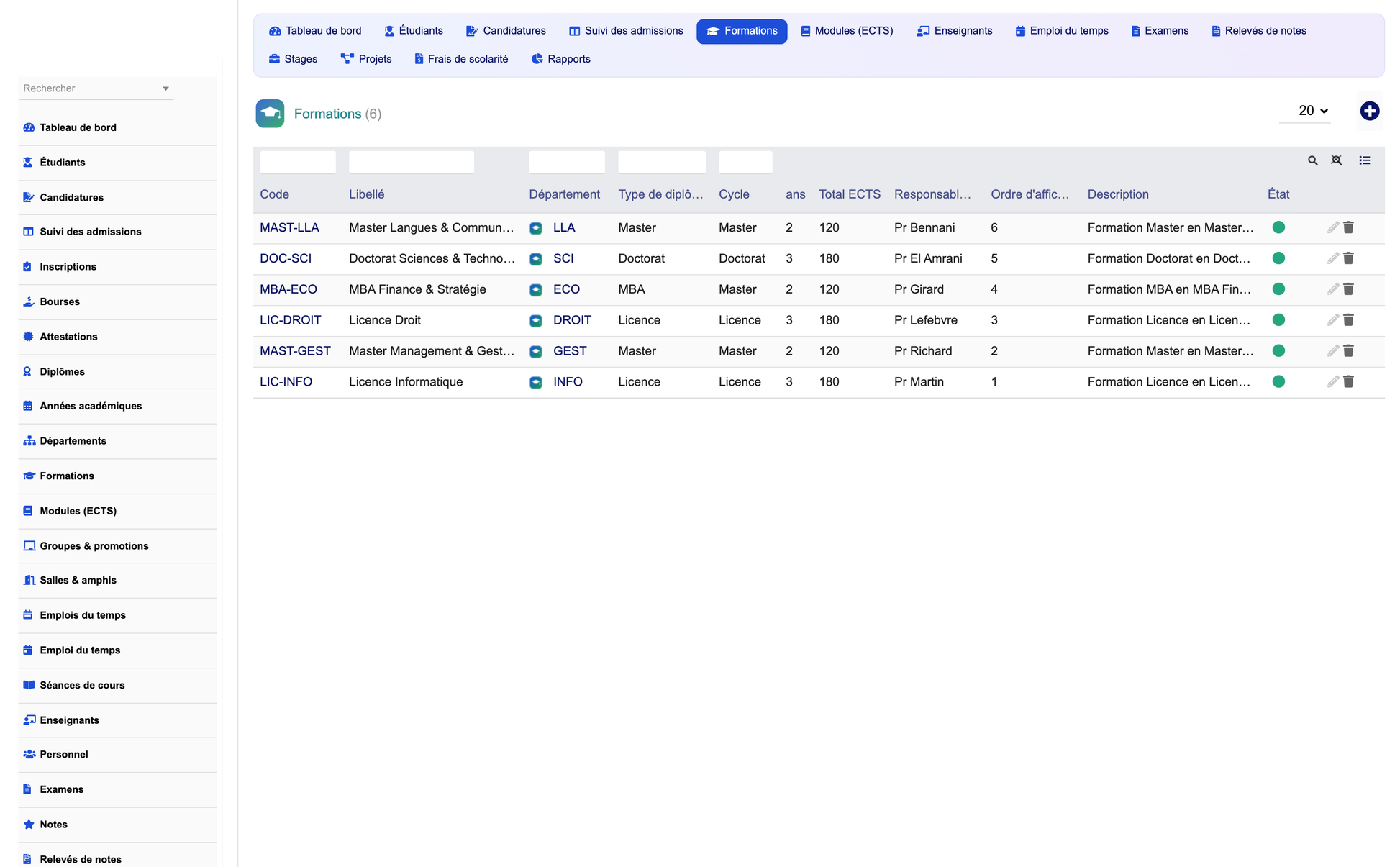1400x867 pixels.
Task: Open the LIC-INFO code link
Action: point(286,382)
